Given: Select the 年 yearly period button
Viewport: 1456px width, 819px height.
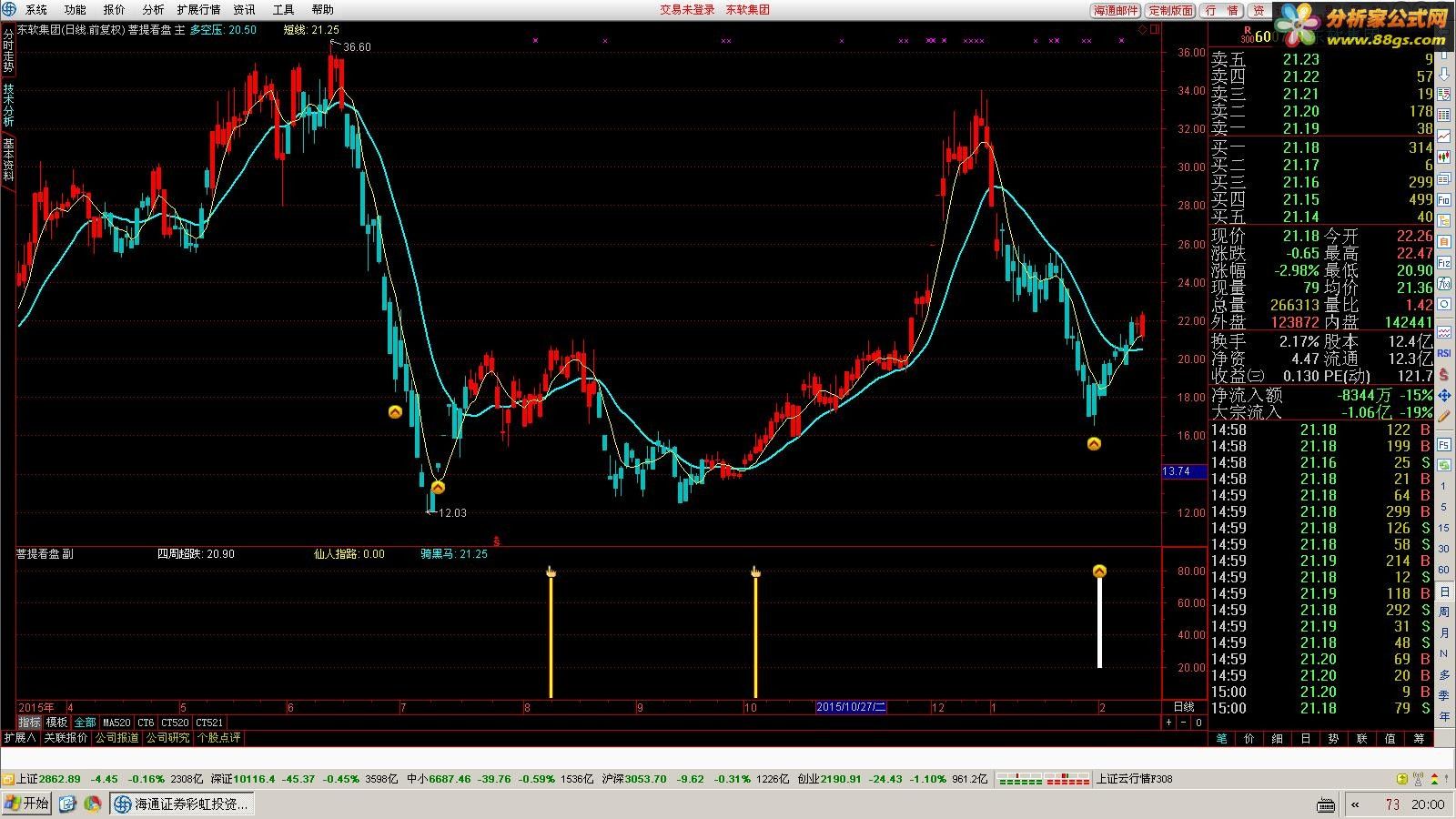Looking at the screenshot, I should coord(1444,717).
